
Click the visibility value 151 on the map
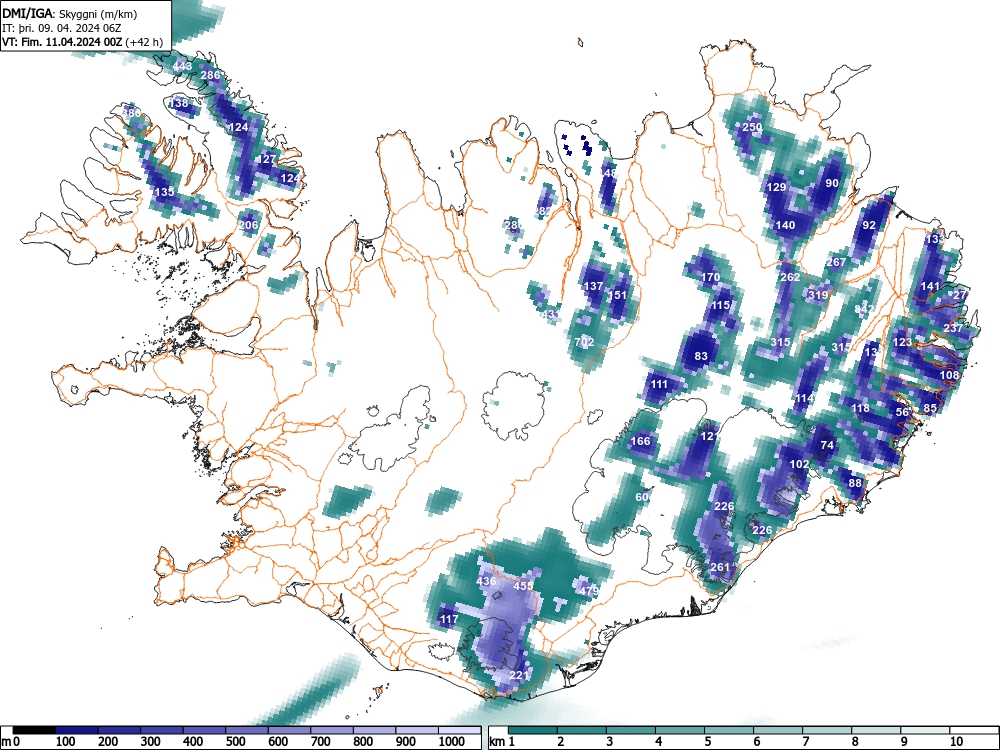pos(617,295)
